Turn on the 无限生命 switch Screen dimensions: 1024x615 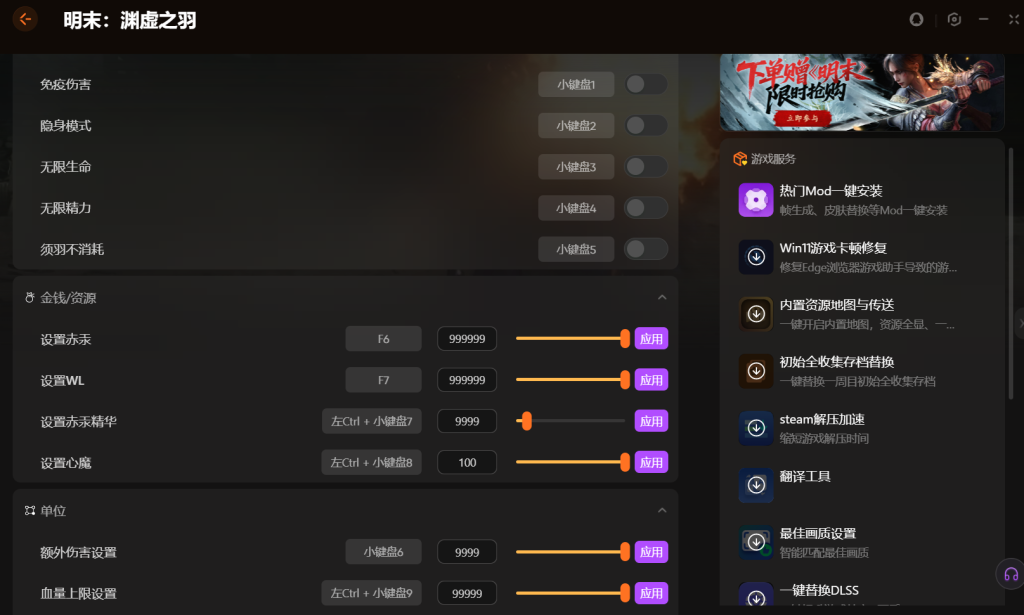tap(645, 166)
